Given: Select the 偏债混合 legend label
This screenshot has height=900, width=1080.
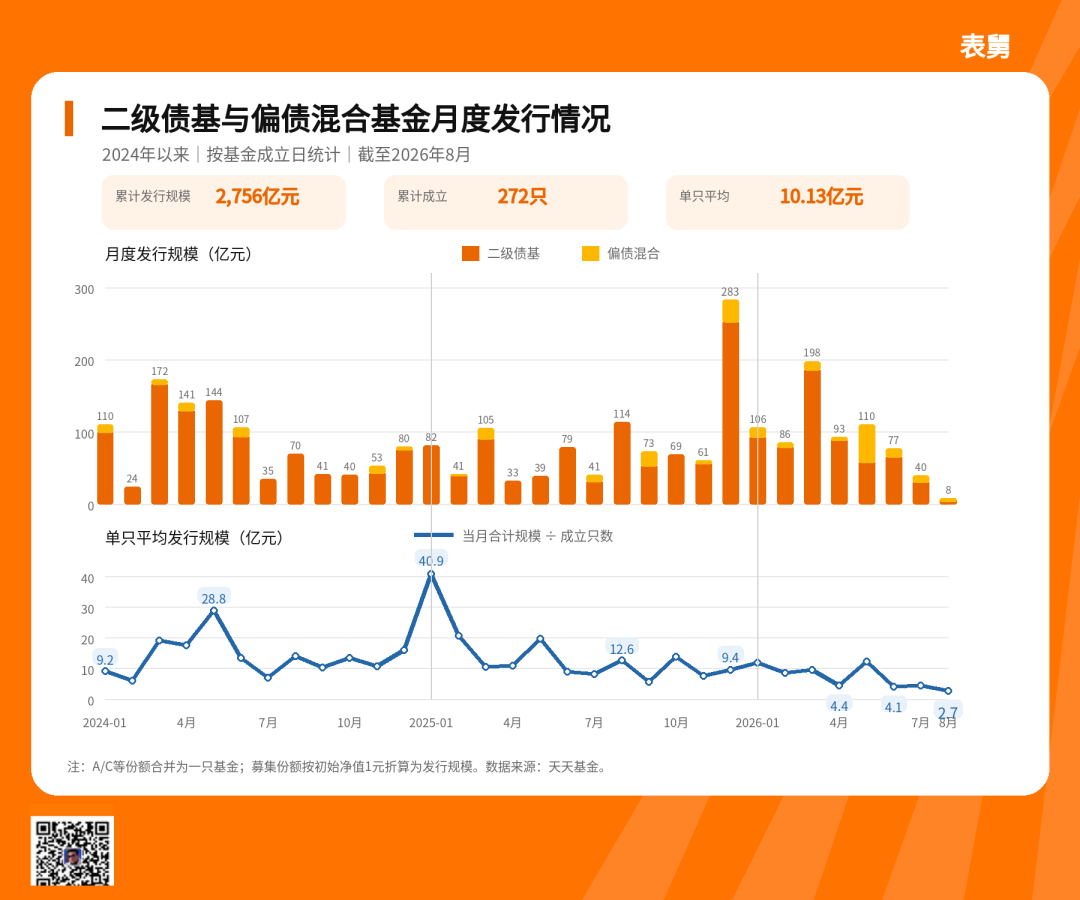Looking at the screenshot, I should [x=633, y=253].
